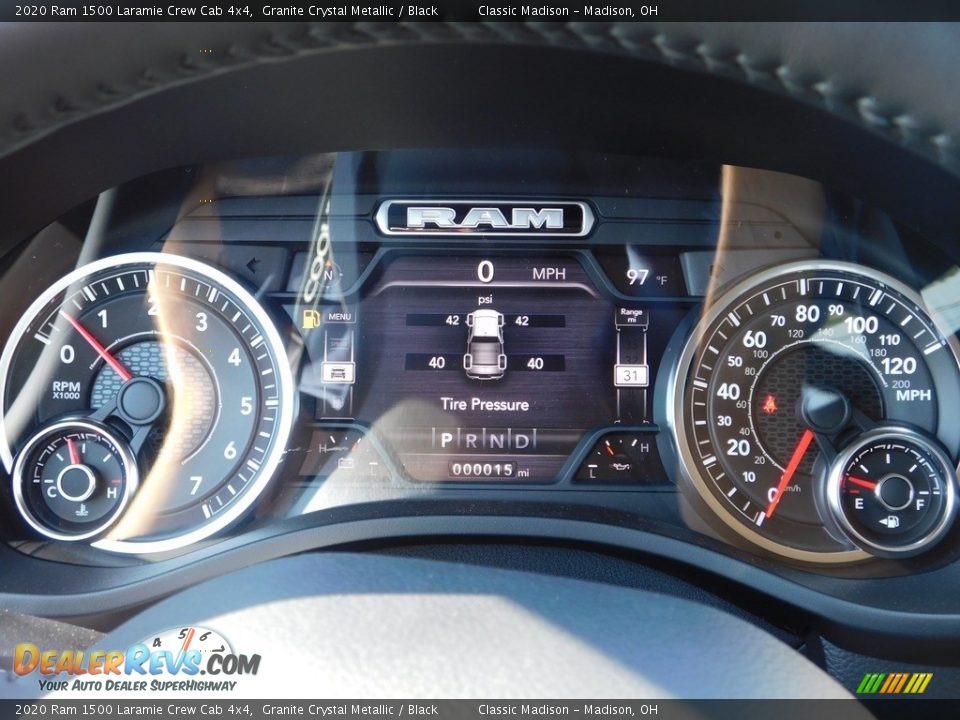Select the truck icon in the menu strip
The height and width of the screenshot is (720, 960).
(338, 372)
